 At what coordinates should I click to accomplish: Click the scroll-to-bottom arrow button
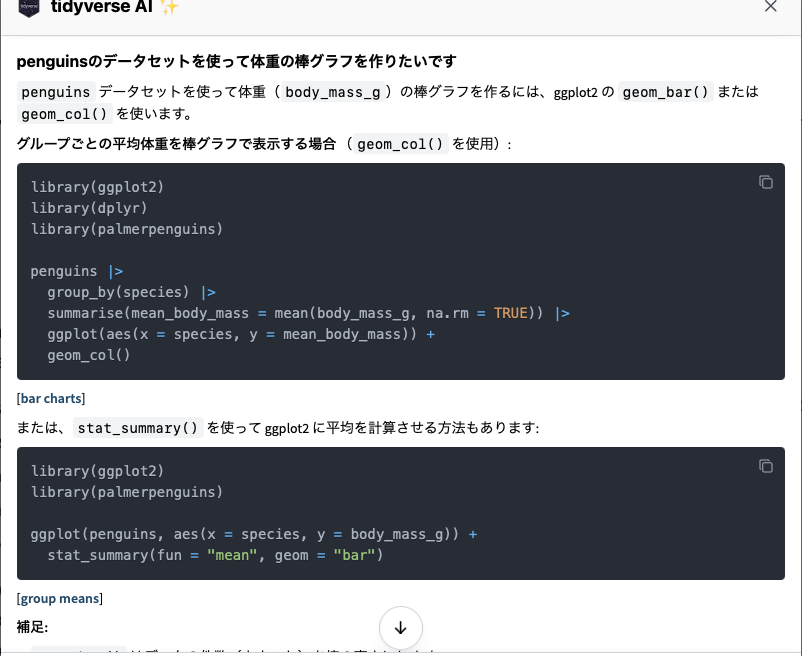point(401,628)
